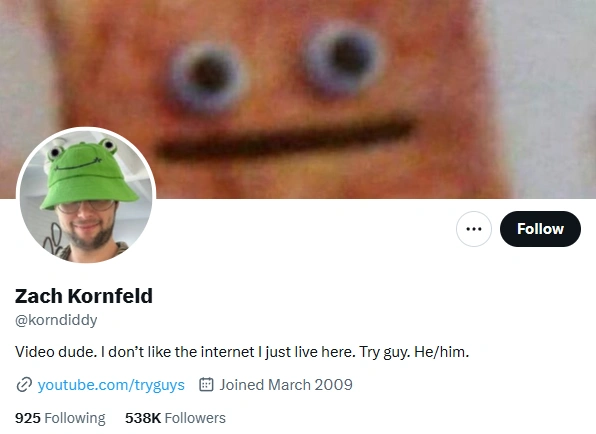The width and height of the screenshot is (596, 434).
Task: Click the Follow button
Action: click(540, 229)
